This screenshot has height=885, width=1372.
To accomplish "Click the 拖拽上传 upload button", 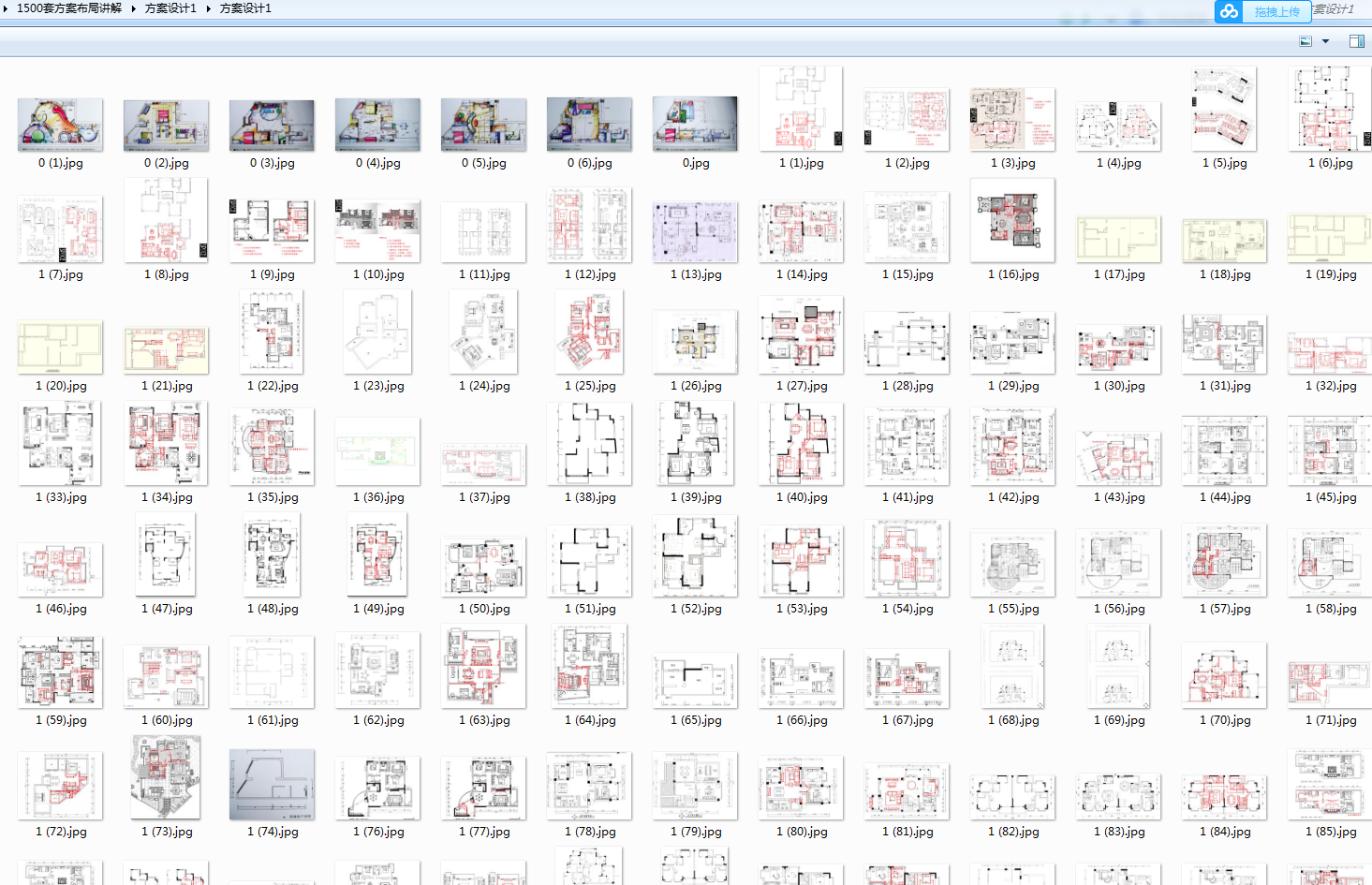I will tap(1276, 11).
